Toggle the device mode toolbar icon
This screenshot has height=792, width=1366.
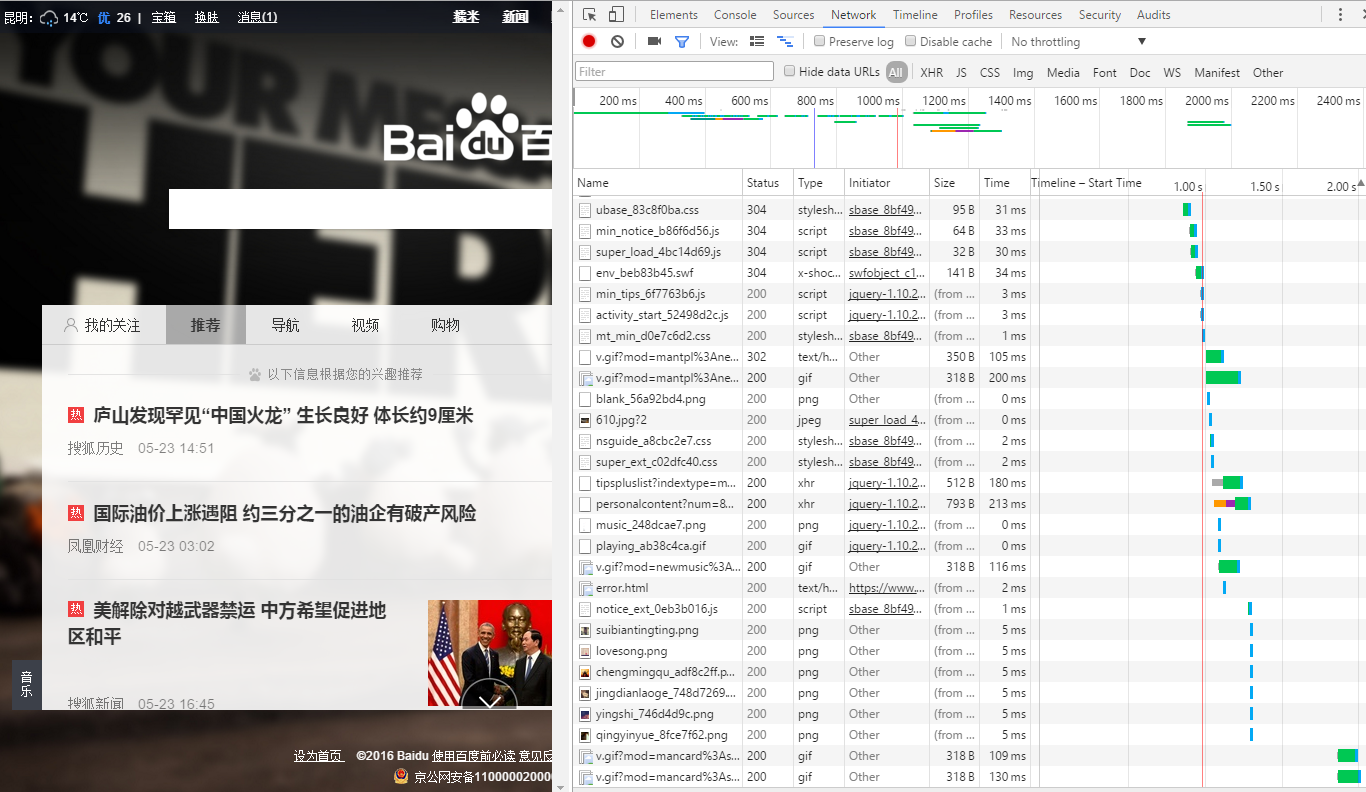(616, 14)
